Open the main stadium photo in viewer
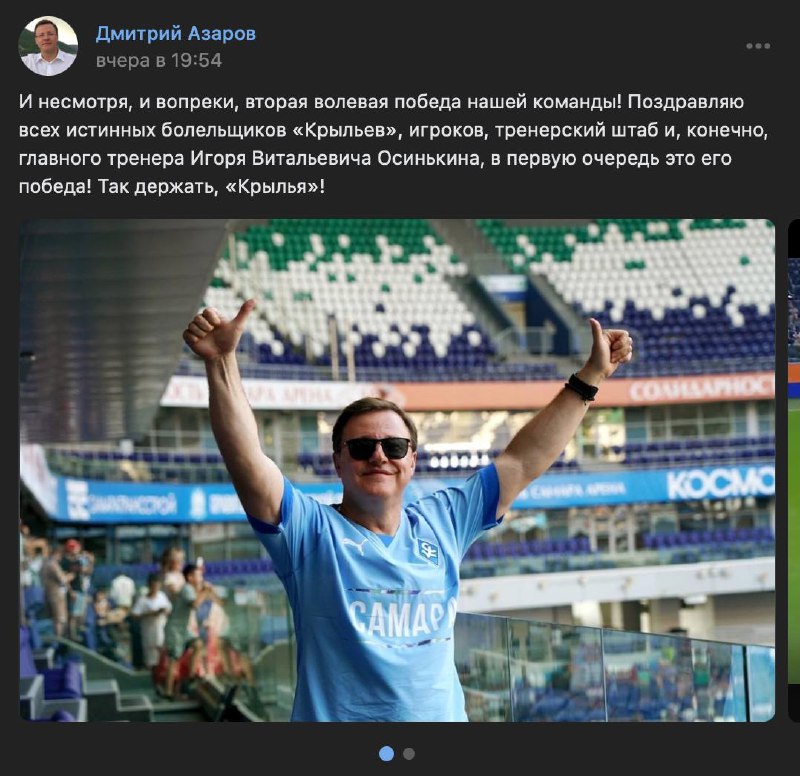Image resolution: width=800 pixels, height=776 pixels. (x=397, y=470)
